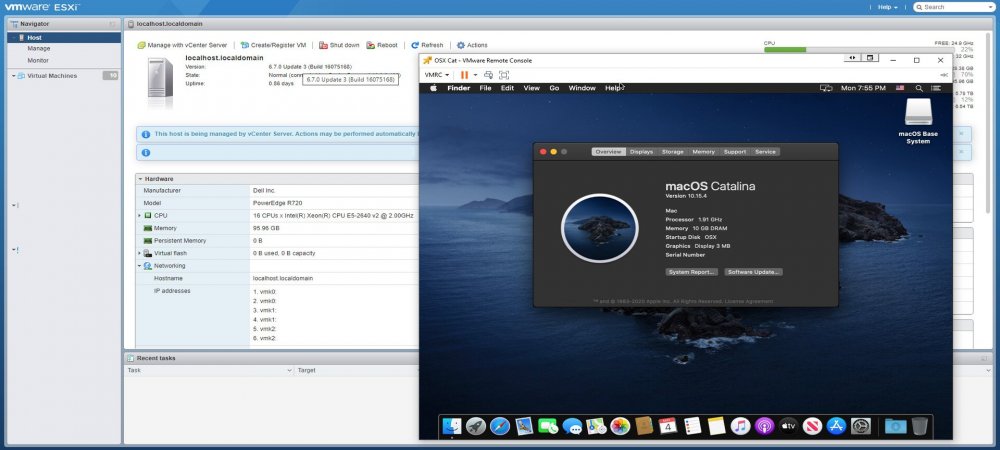Open the Finder Window menu

pos(582,88)
